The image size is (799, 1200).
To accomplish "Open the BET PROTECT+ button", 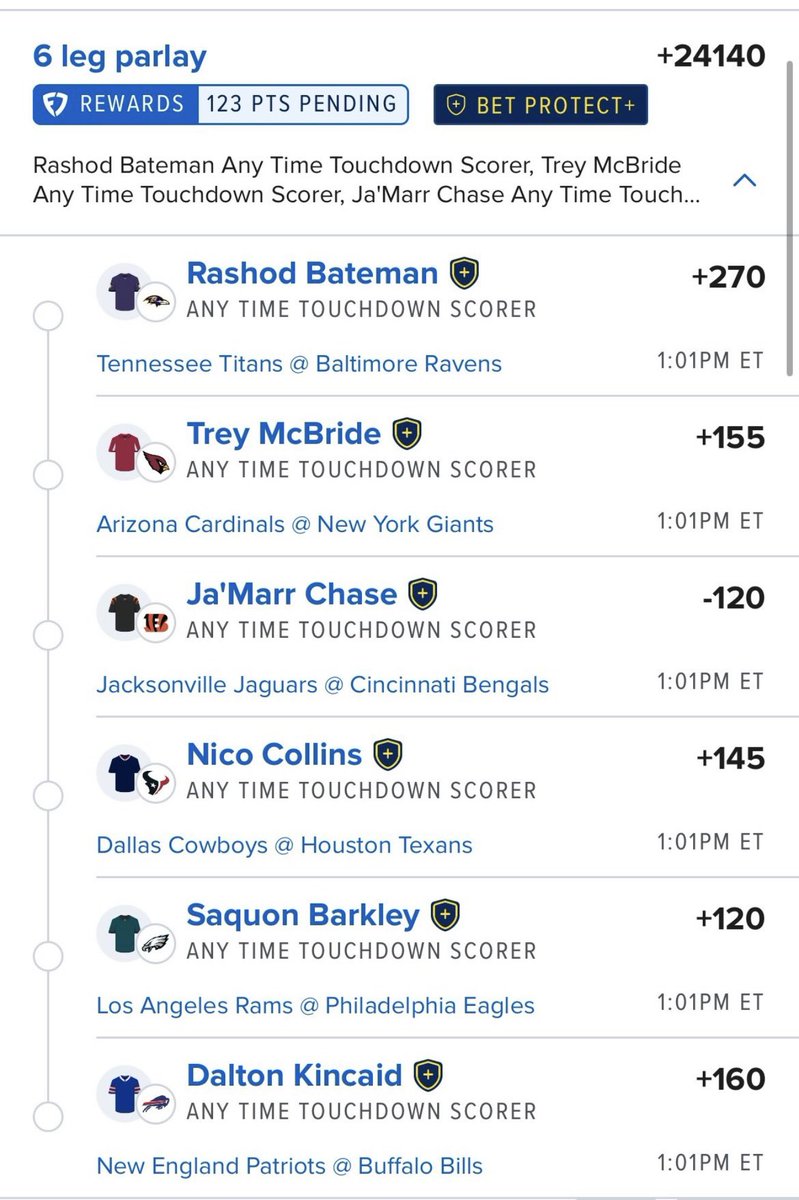I will [x=540, y=105].
